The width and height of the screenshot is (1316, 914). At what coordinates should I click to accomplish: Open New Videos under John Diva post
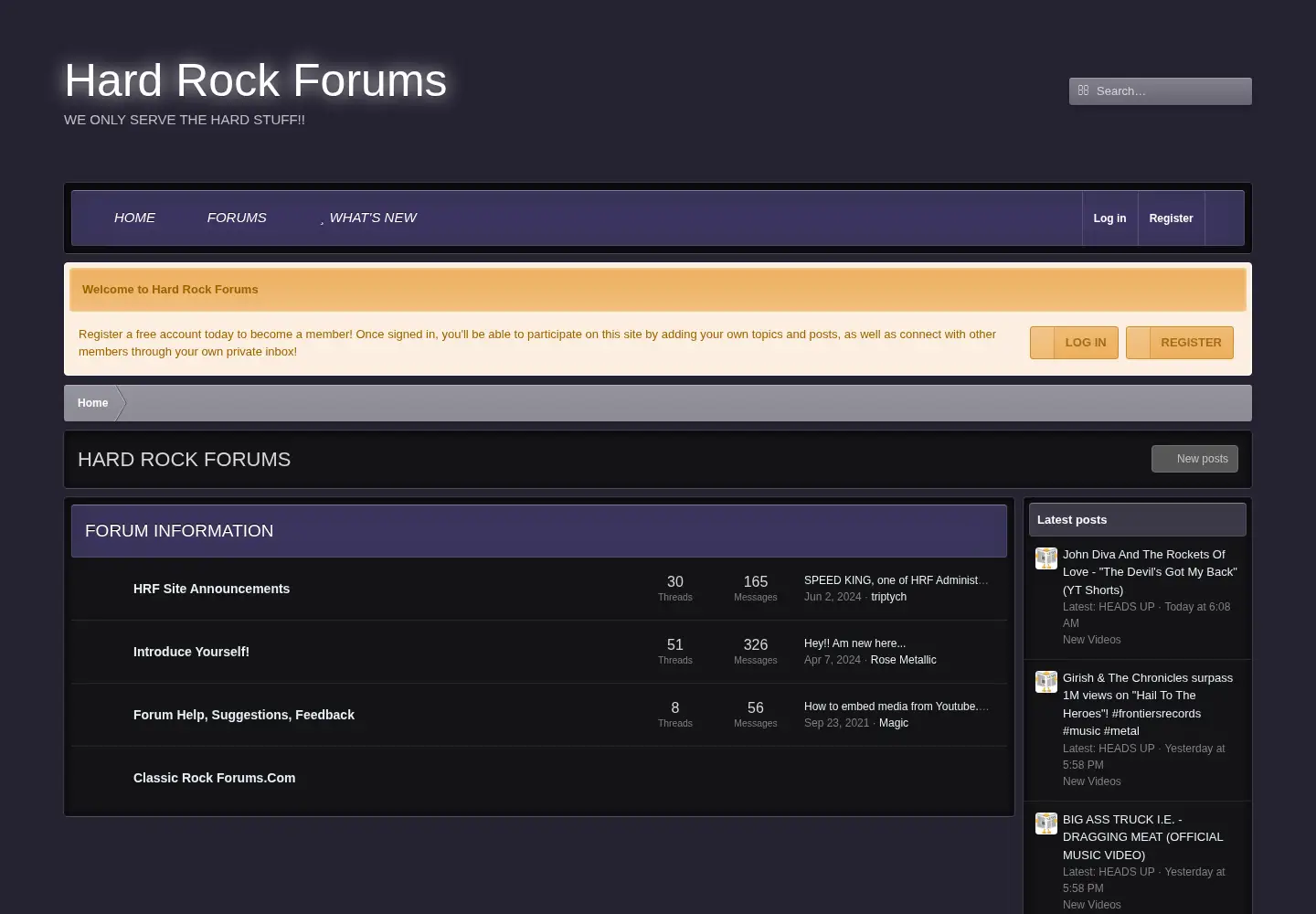[x=1091, y=640]
